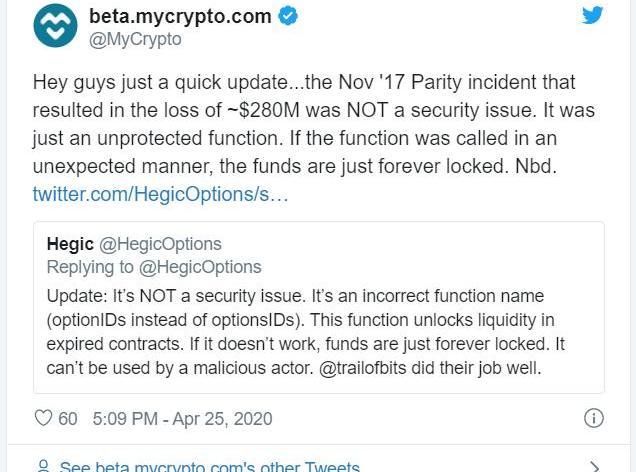The height and width of the screenshot is (472, 636).
Task: Click the Hegic author name in quote
Action: click(x=70, y=244)
